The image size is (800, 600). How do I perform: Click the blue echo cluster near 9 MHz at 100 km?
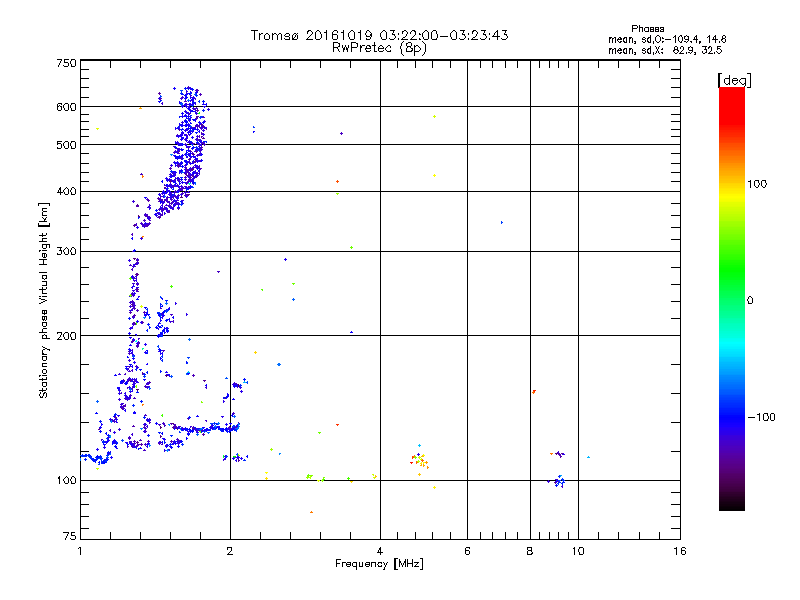559,481
